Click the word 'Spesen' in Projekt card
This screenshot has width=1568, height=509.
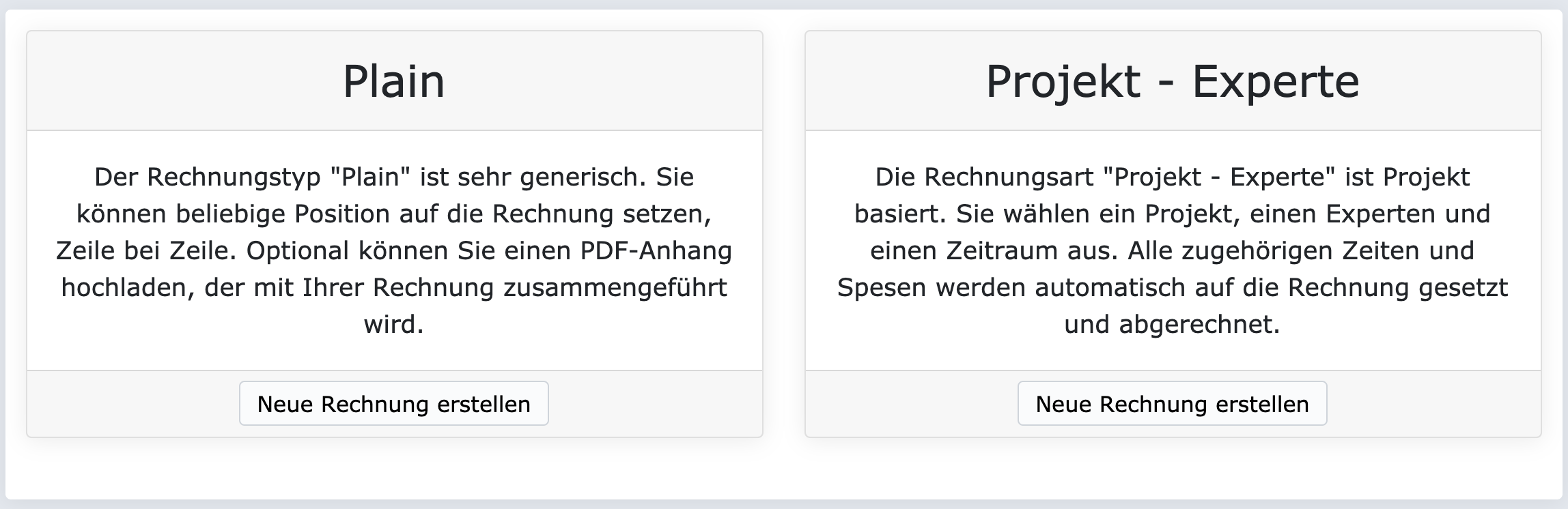click(881, 288)
